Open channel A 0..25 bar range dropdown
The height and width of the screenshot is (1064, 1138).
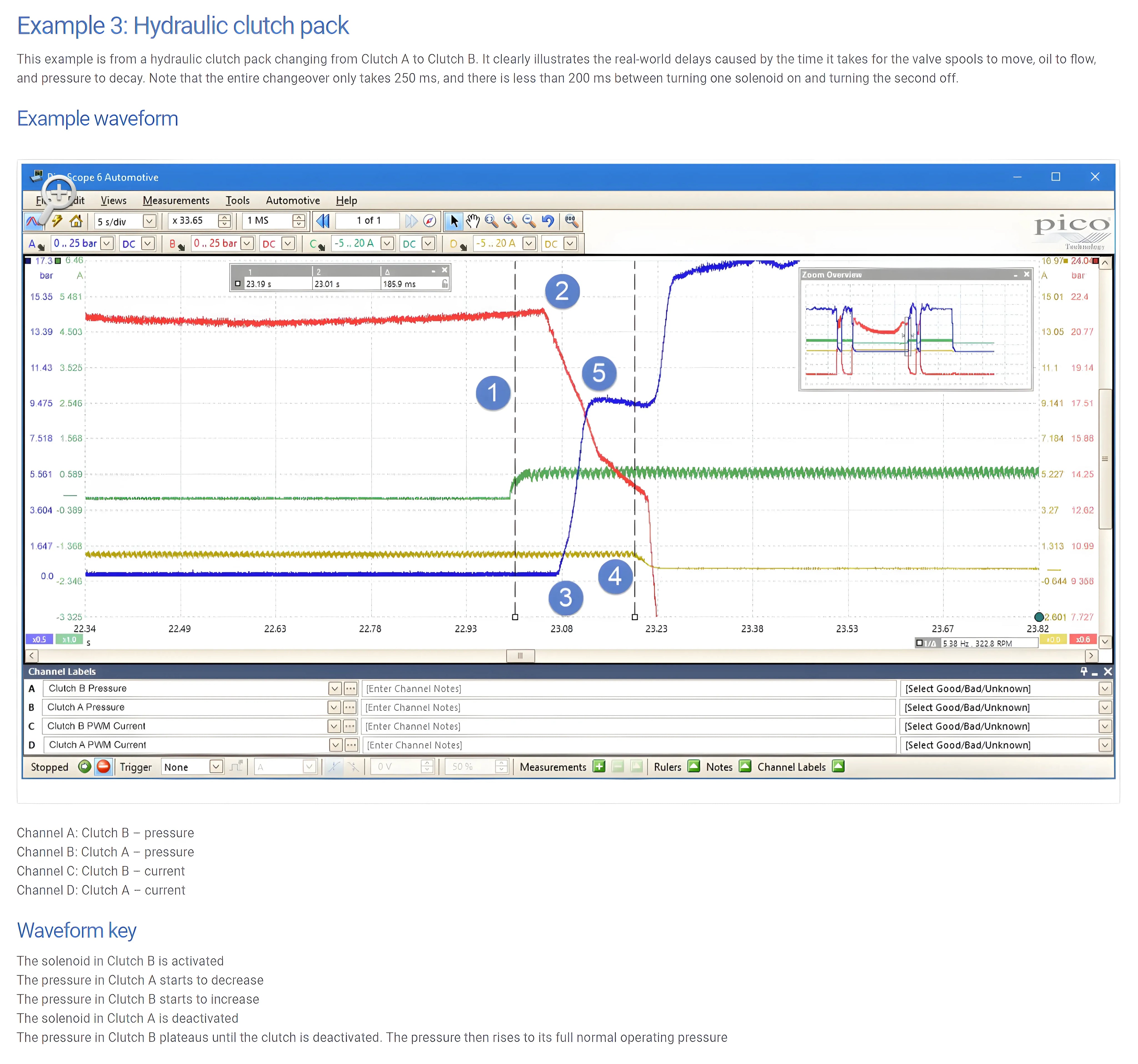point(106,243)
